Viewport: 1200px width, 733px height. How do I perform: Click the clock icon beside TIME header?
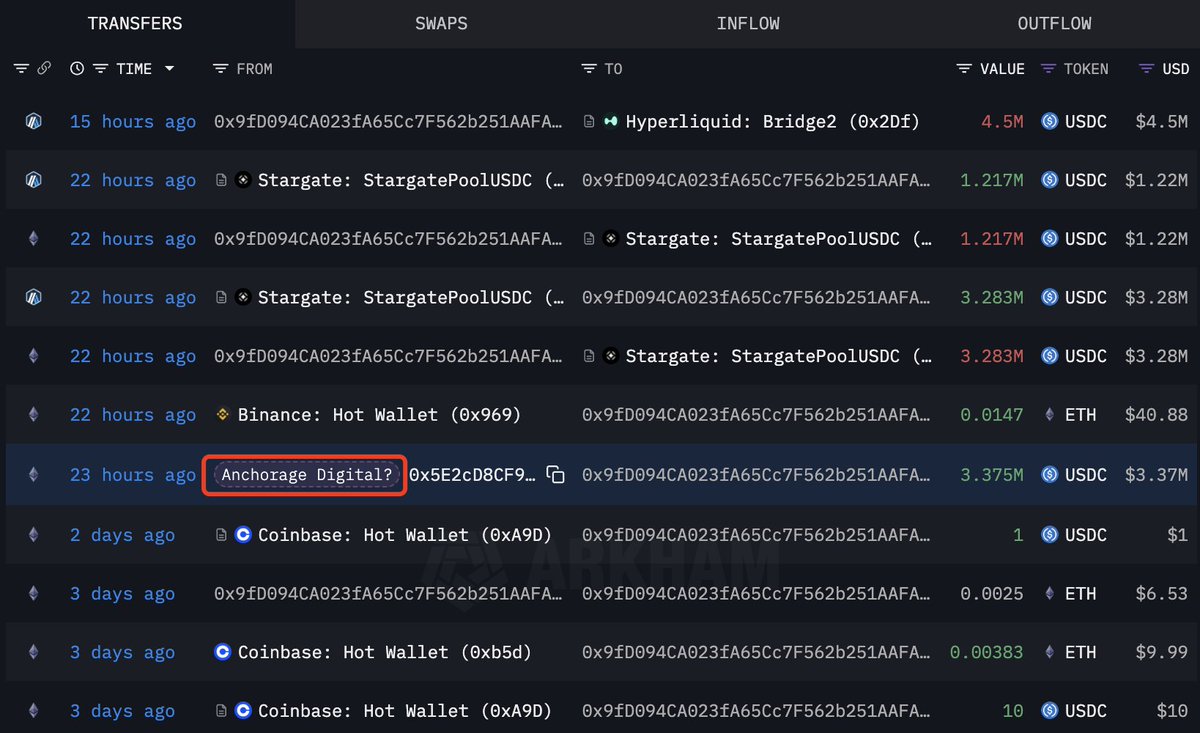(x=77, y=69)
